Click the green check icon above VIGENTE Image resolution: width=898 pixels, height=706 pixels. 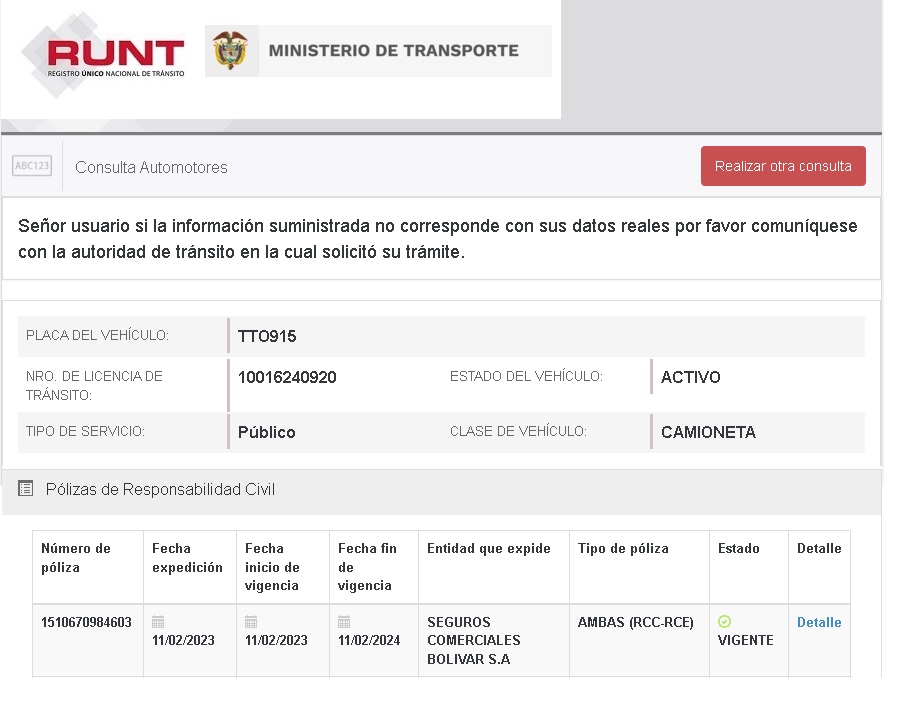coord(725,622)
